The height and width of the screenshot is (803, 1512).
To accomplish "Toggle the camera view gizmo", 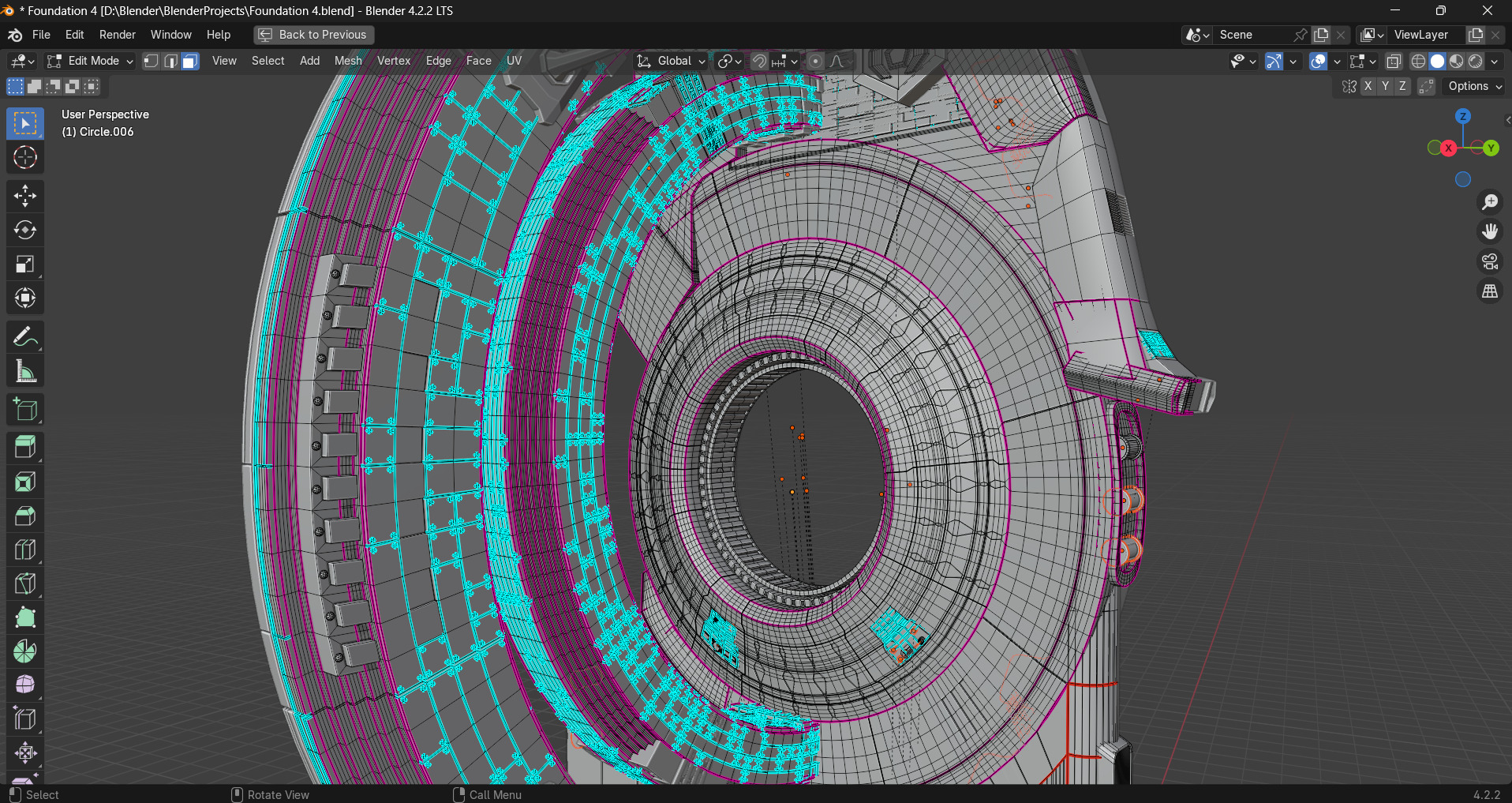I will point(1490,262).
